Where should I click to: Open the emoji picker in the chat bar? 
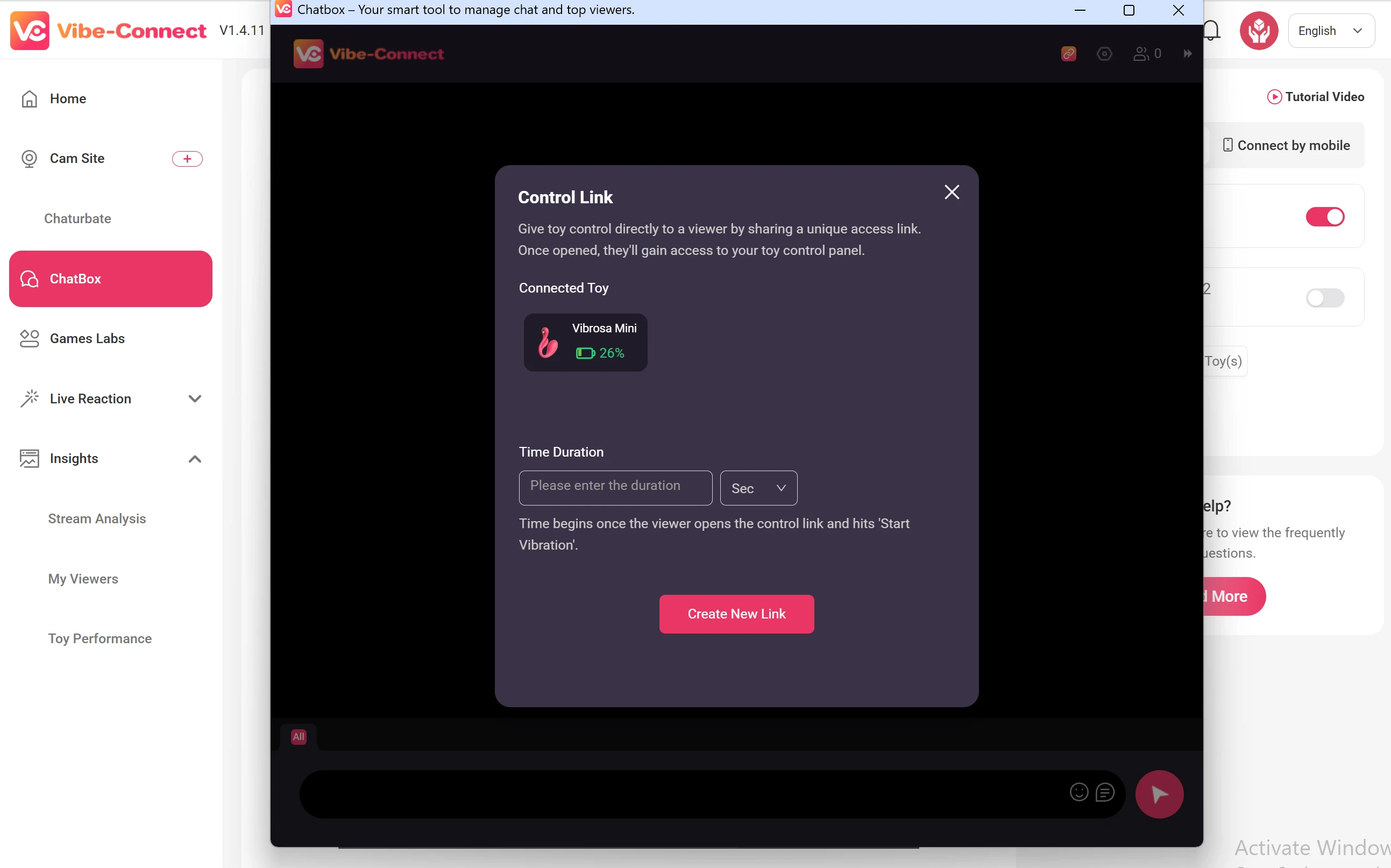coord(1078,792)
